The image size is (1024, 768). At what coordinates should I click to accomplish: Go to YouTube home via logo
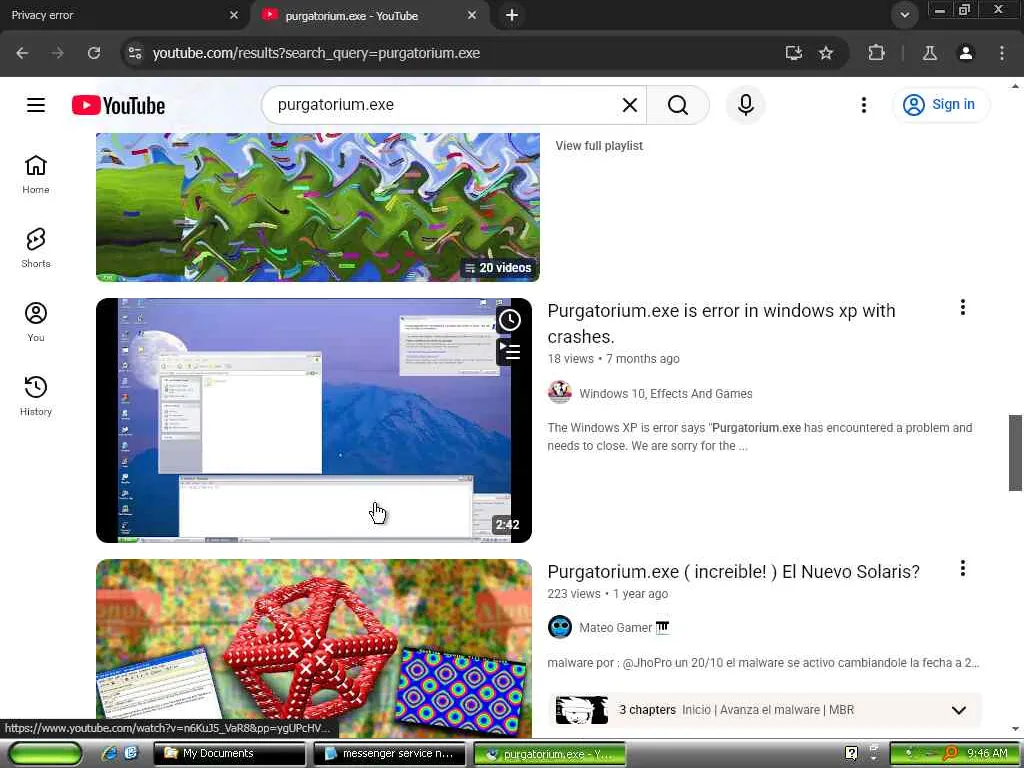coord(118,105)
